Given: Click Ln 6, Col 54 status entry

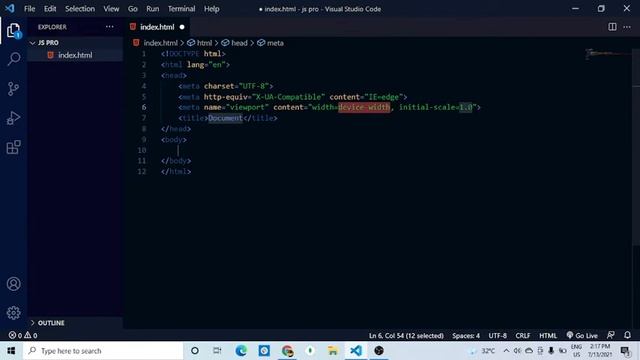Looking at the screenshot, I should tap(406, 336).
